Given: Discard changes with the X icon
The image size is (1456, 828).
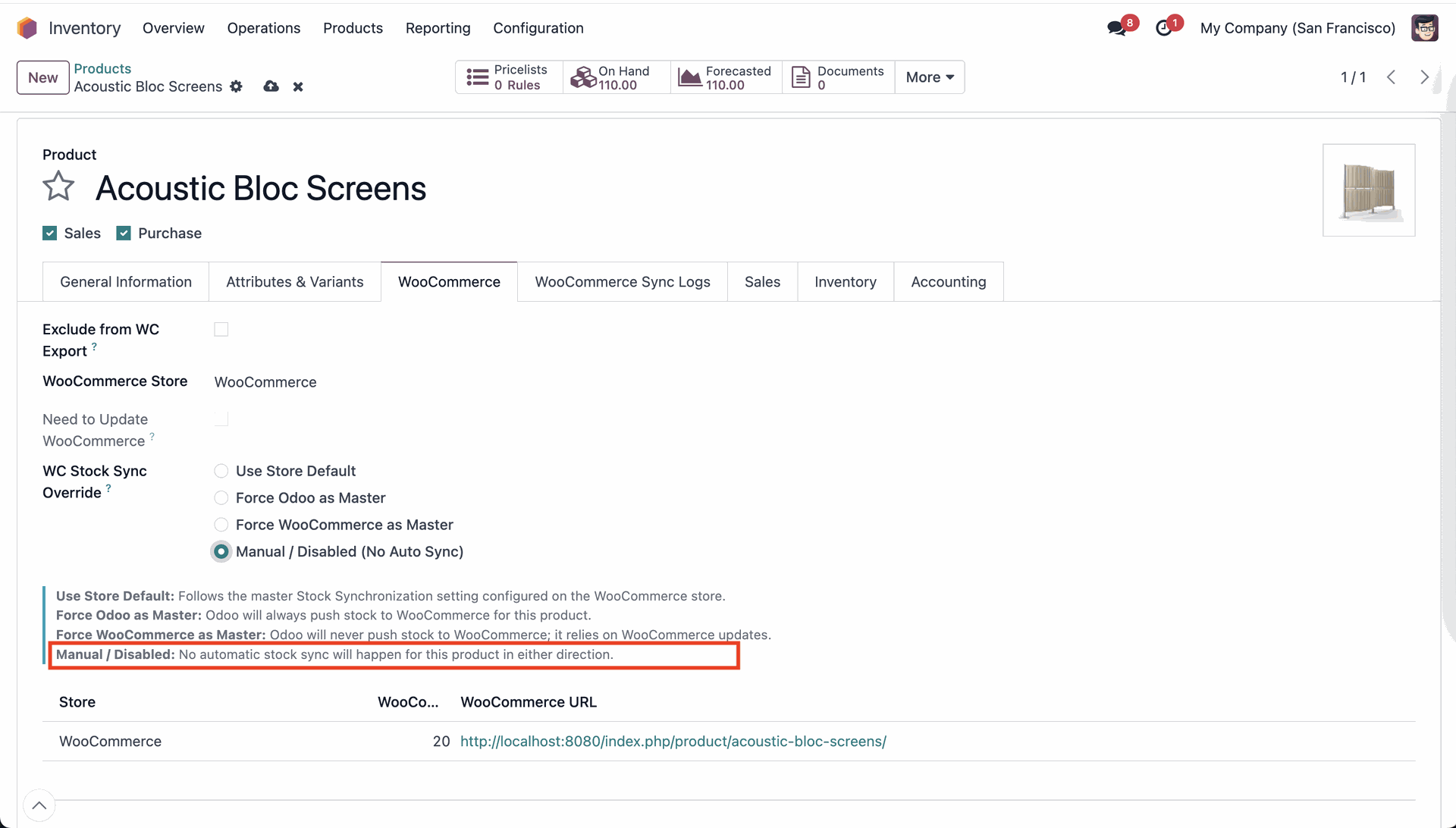Looking at the screenshot, I should coord(298,86).
